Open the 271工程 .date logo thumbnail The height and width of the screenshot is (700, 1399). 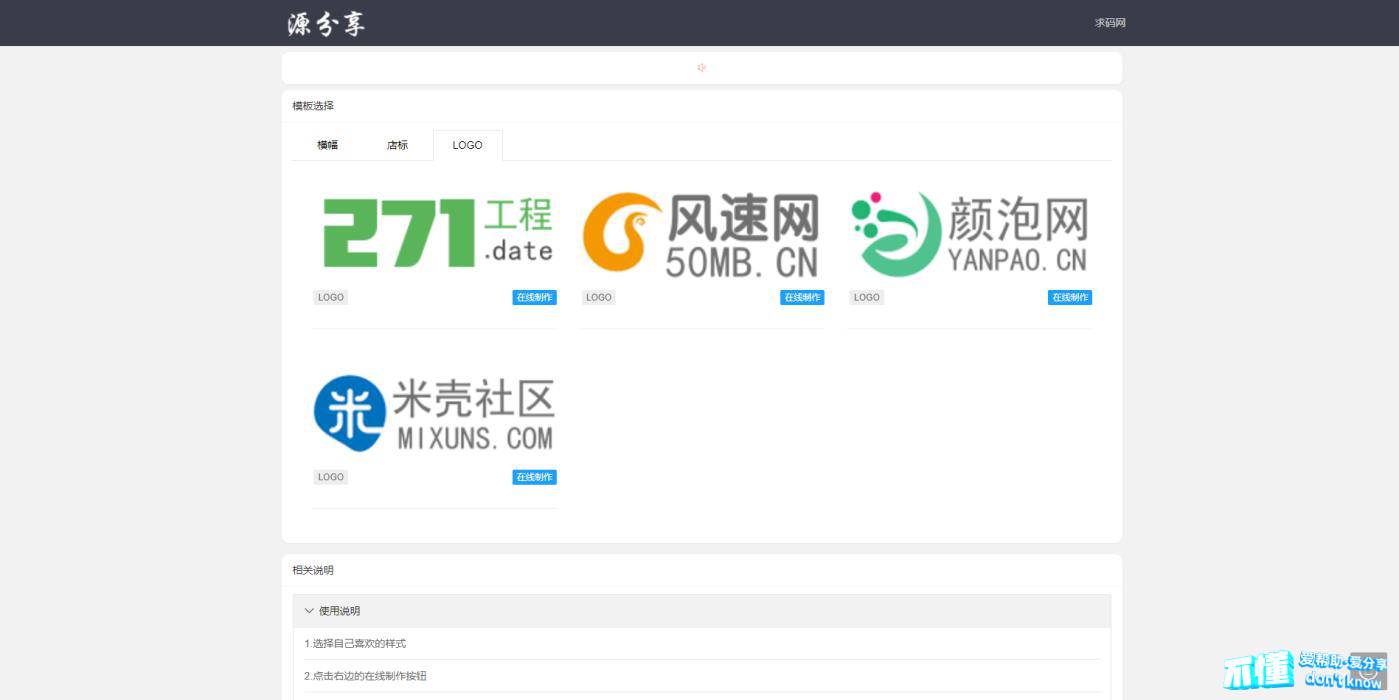click(436, 233)
